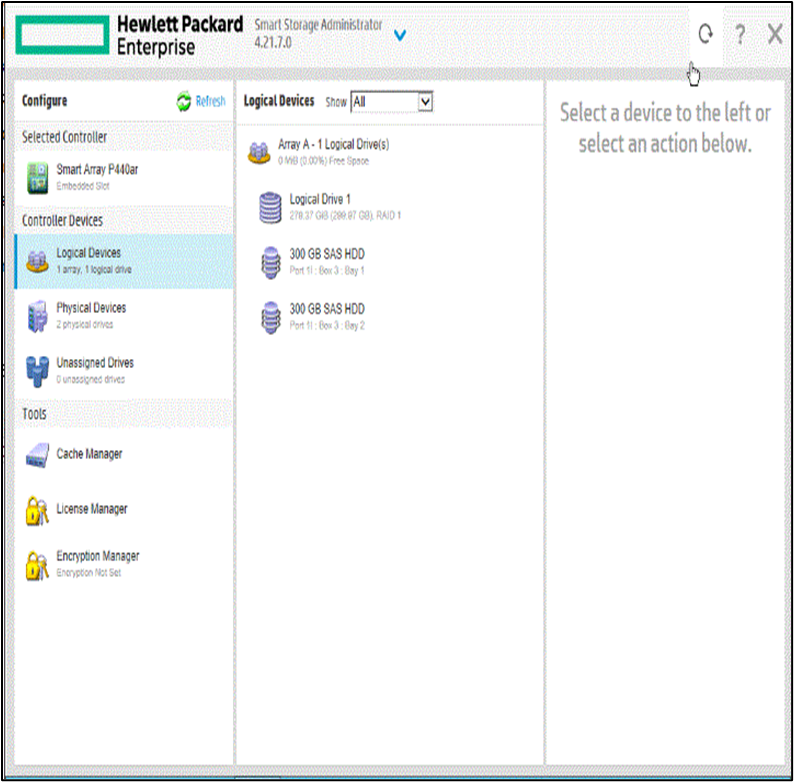Viewport: 794px width, 782px height.
Task: Select 300 GB SAS HDD in Bay 1
Action: click(390, 261)
